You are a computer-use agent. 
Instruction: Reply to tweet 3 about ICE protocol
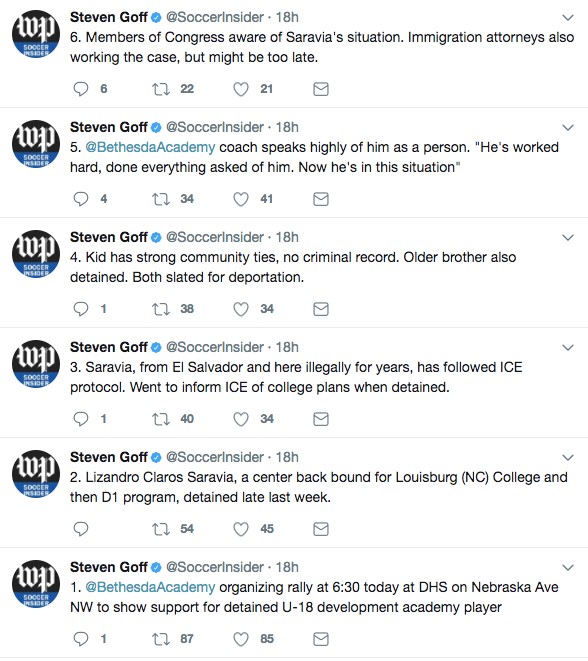point(81,419)
